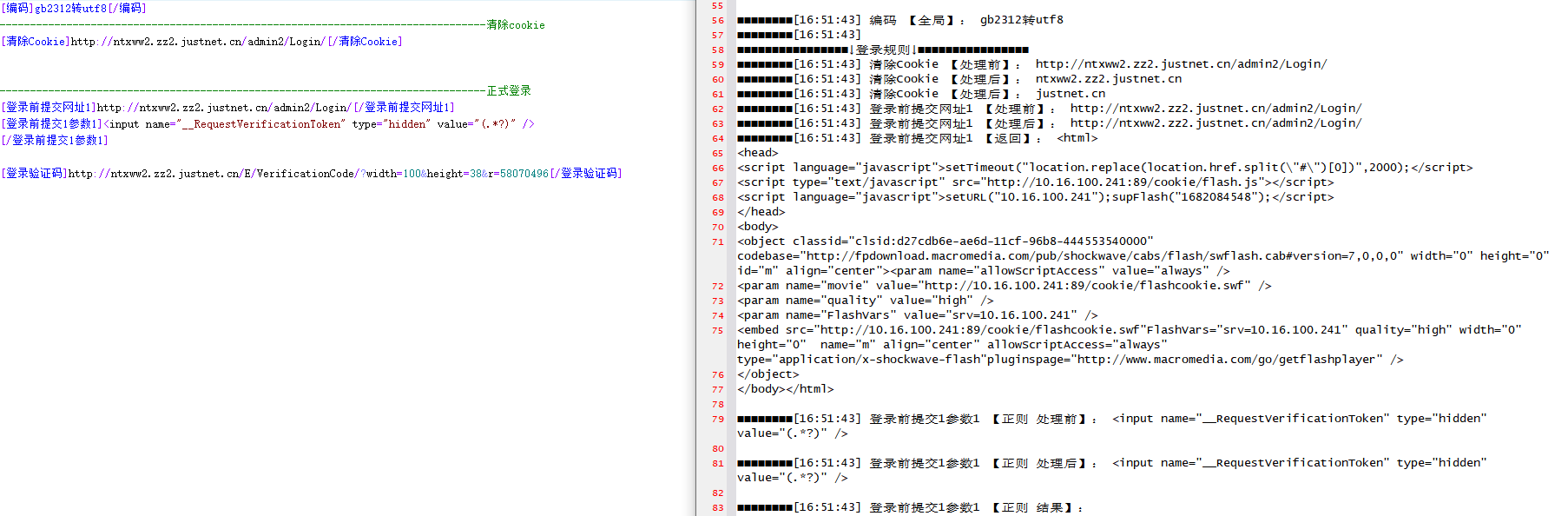Click the flashcookie.swf movie param line
This screenshot has height=516, width=1568.
tap(1004, 286)
